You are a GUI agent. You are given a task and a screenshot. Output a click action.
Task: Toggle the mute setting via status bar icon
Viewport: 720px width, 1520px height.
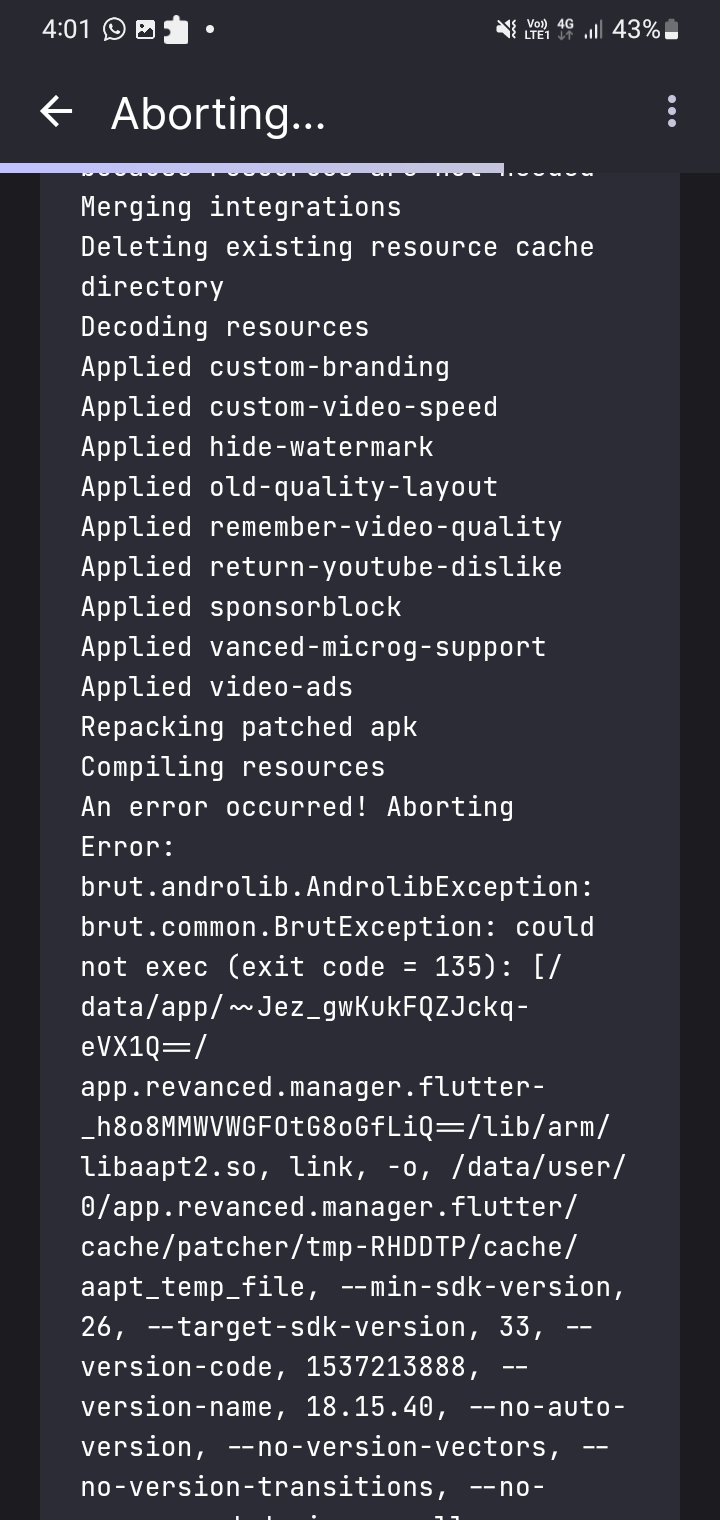(506, 30)
